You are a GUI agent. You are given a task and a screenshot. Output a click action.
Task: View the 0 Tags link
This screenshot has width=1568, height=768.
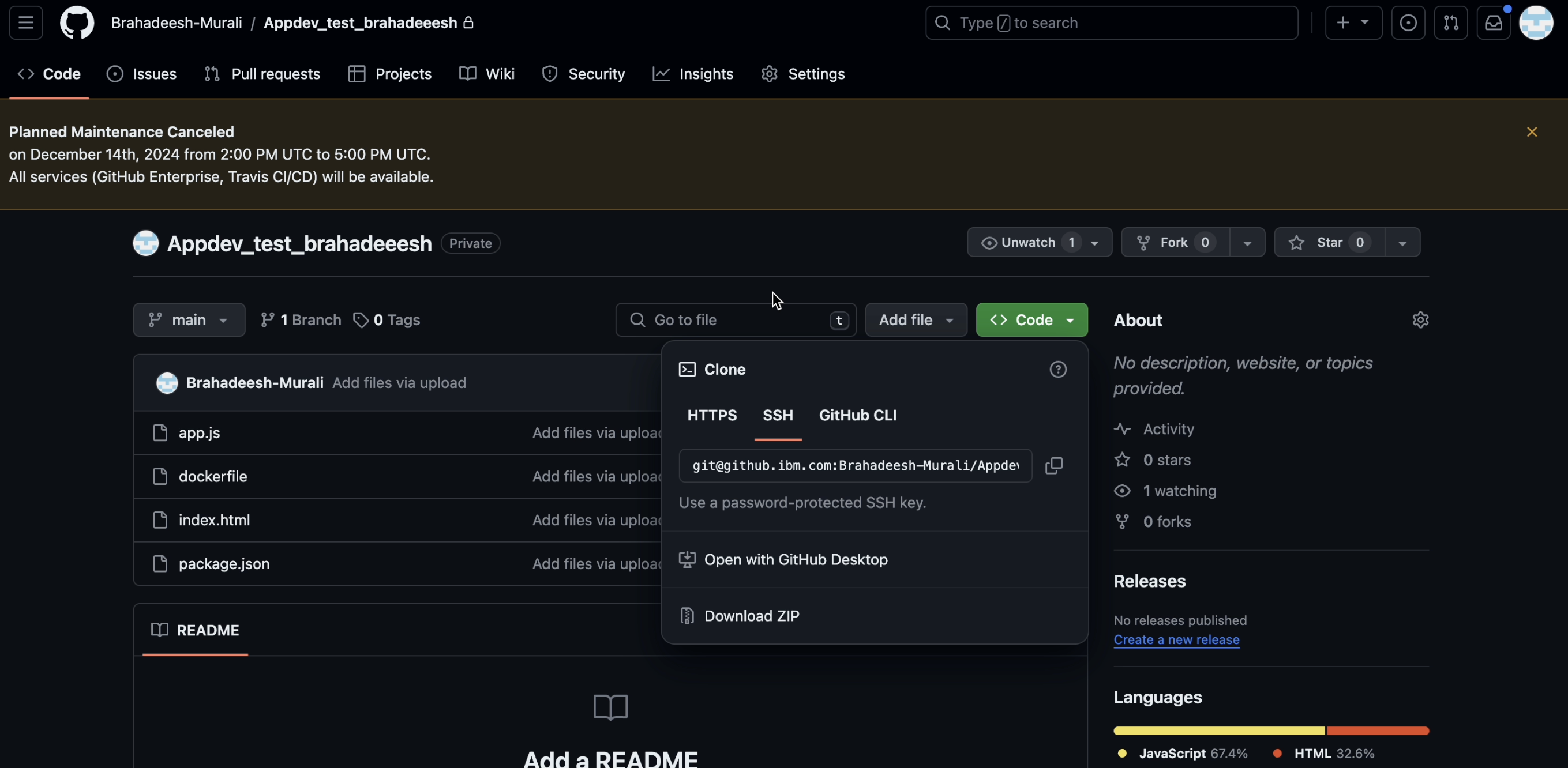387,319
